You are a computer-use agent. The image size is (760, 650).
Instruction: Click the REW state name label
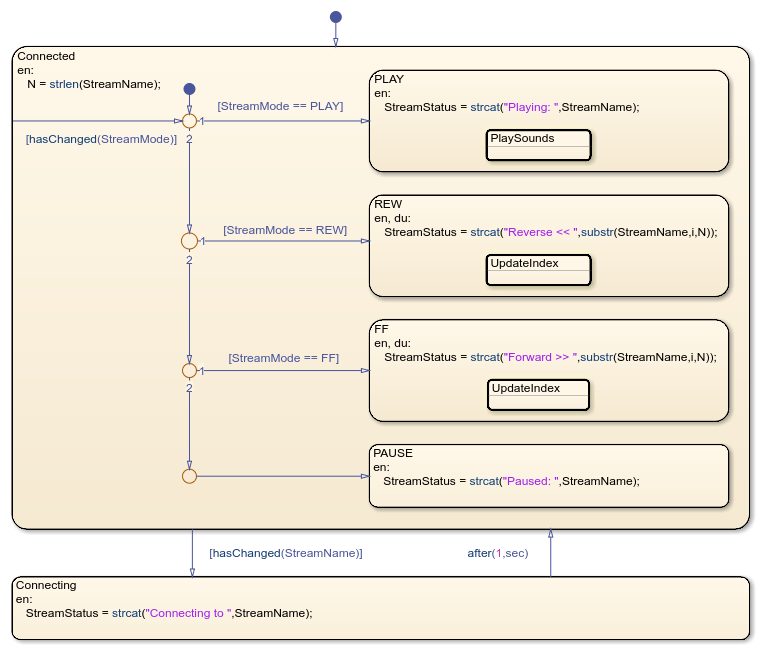pos(388,204)
